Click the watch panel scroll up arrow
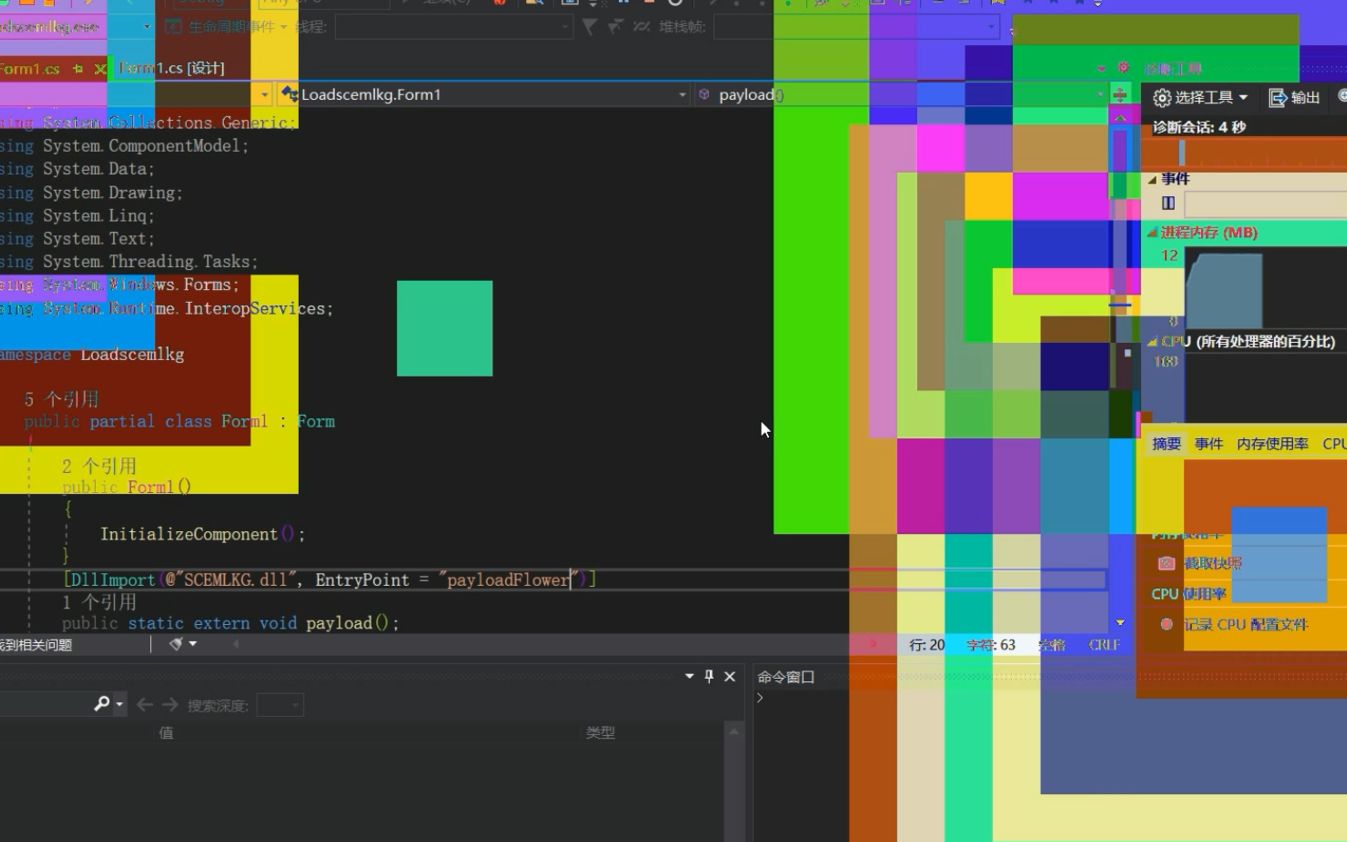 pos(734,733)
